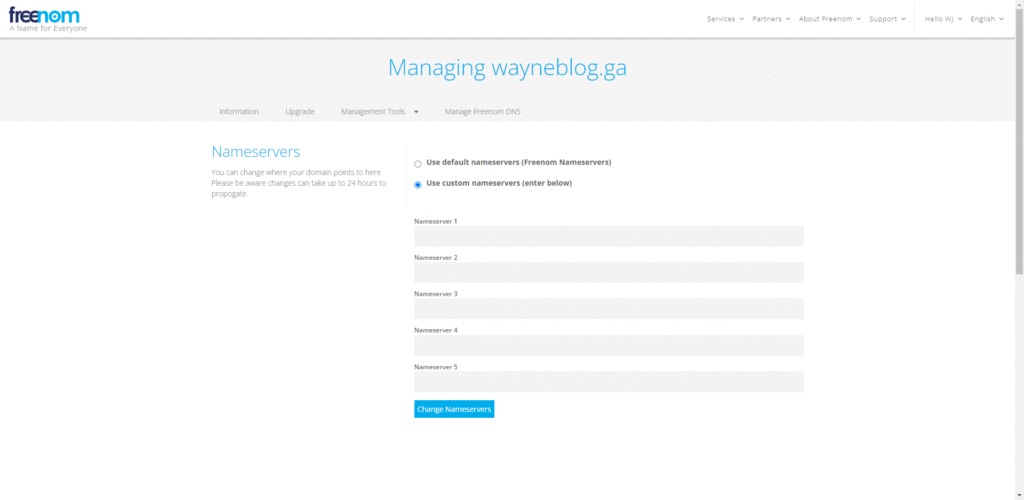
Task: Select Use custom nameservers radio button
Action: pos(418,184)
